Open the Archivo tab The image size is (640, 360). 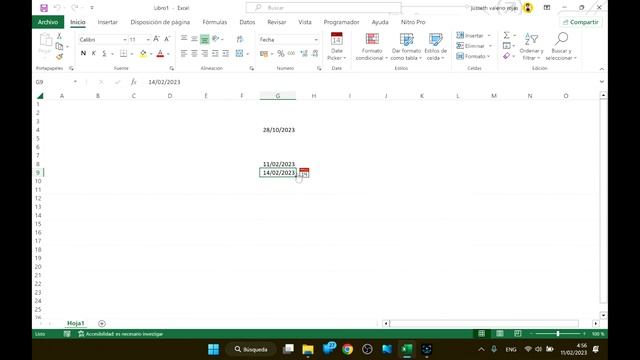(48, 22)
